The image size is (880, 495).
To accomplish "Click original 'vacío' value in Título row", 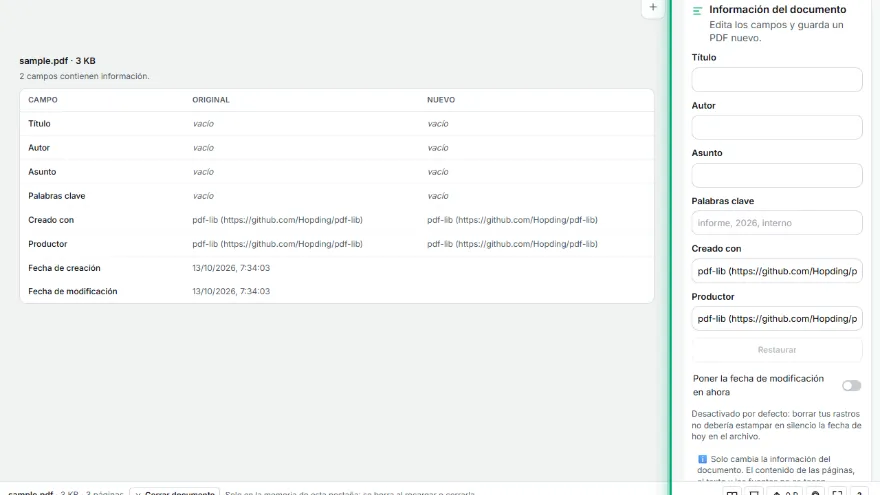I will (x=203, y=123).
